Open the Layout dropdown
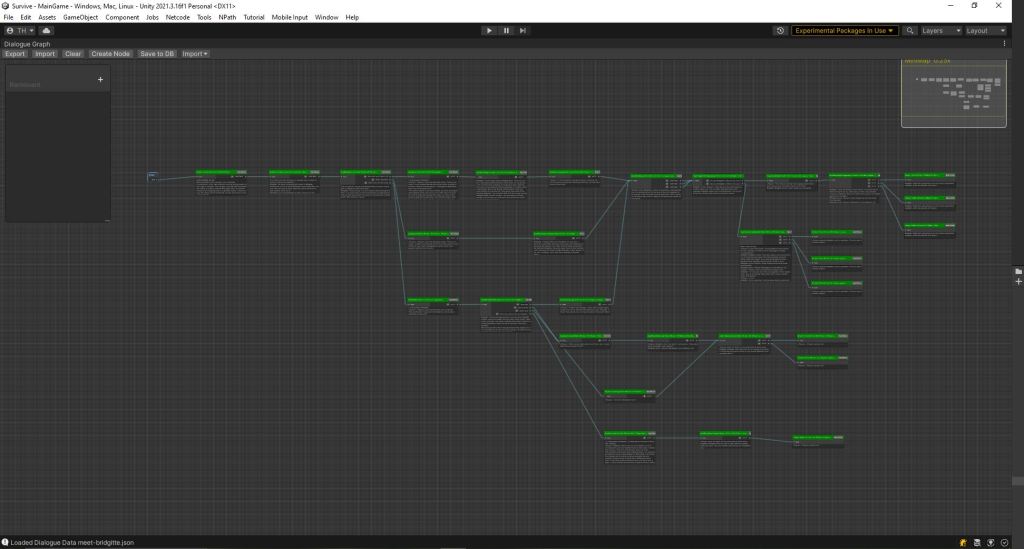The image size is (1024, 549). [x=985, y=31]
